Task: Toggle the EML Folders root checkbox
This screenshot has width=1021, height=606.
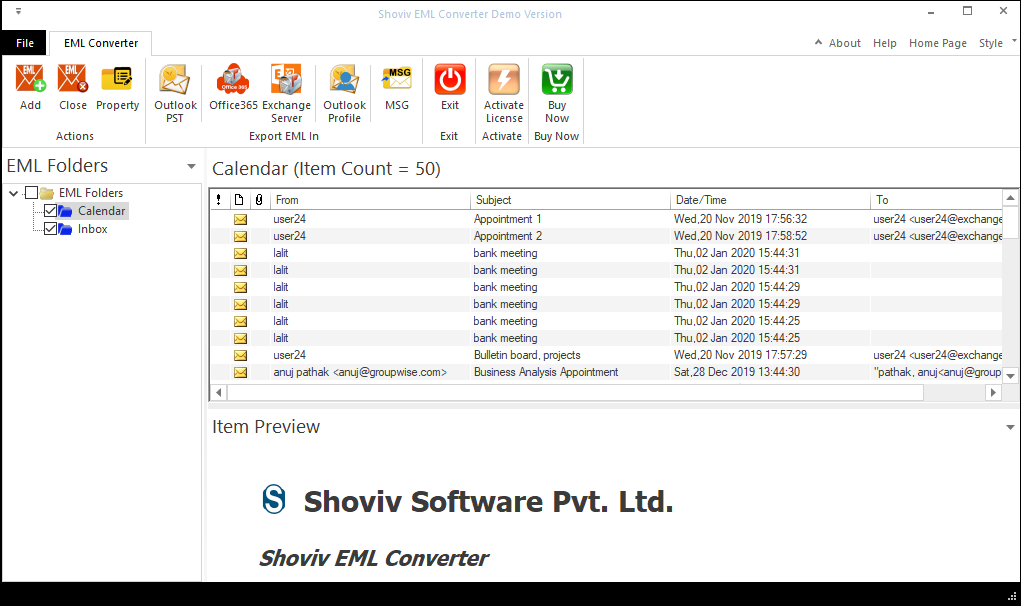Action: click(31, 193)
